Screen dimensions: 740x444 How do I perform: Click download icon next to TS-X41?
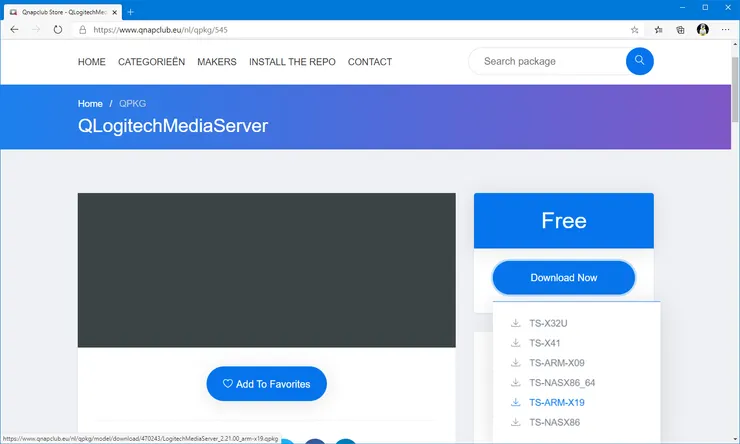pos(515,343)
